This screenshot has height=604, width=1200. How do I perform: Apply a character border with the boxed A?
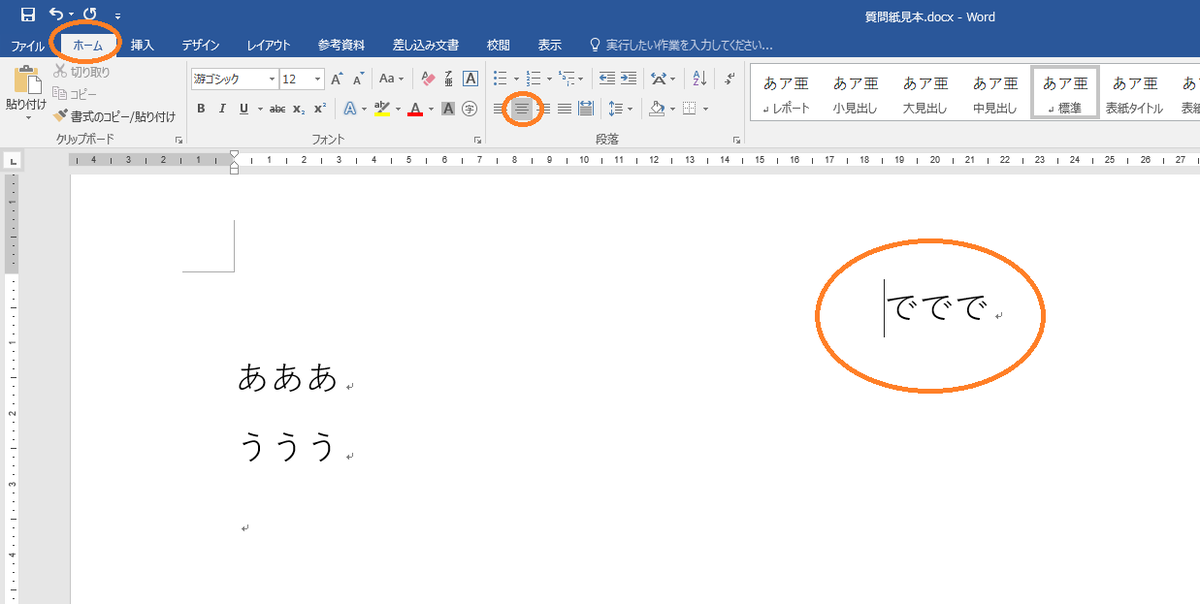click(x=468, y=79)
